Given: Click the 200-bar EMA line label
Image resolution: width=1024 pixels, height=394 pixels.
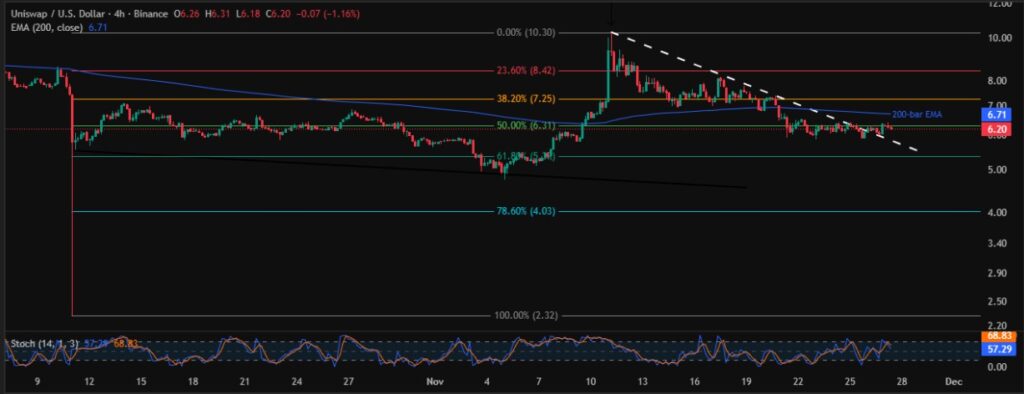Looking at the screenshot, I should [916, 114].
